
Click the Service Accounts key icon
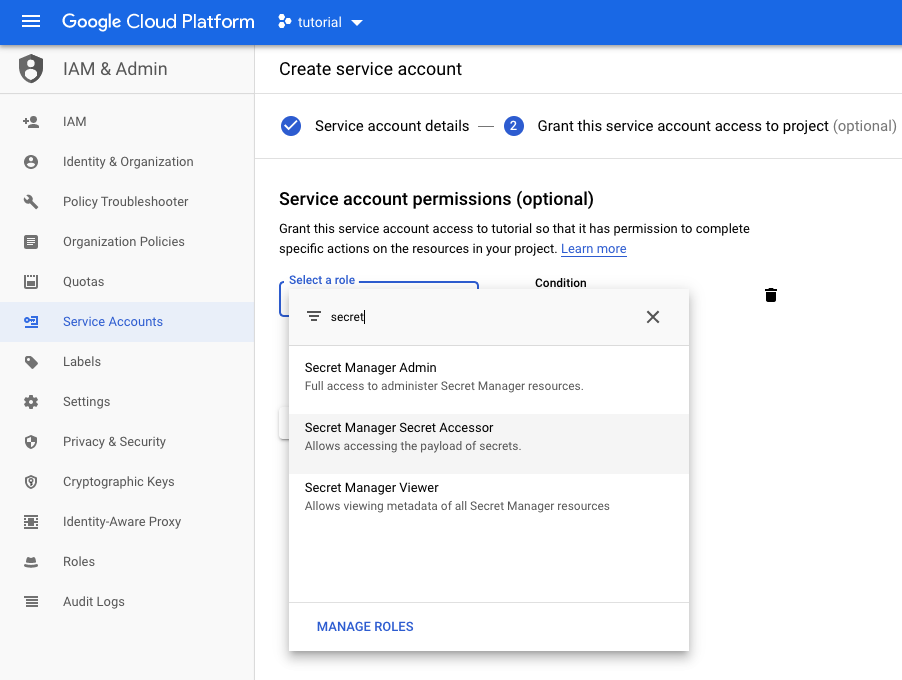[31, 322]
